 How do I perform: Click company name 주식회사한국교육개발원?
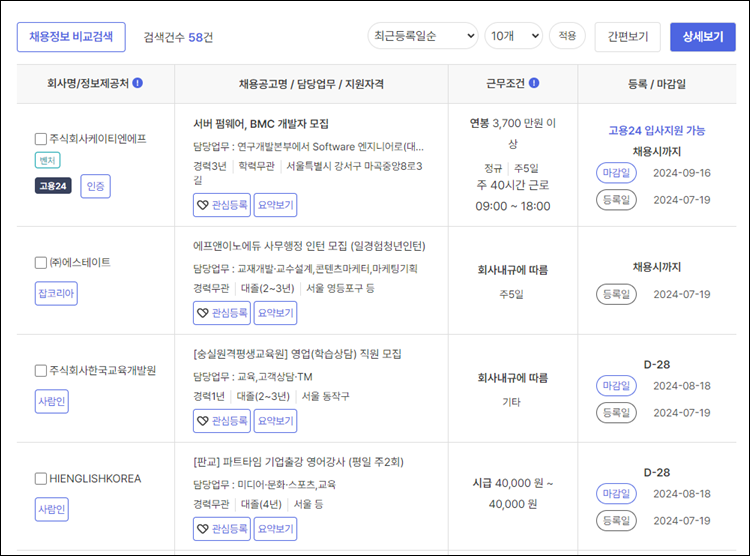(x=103, y=371)
